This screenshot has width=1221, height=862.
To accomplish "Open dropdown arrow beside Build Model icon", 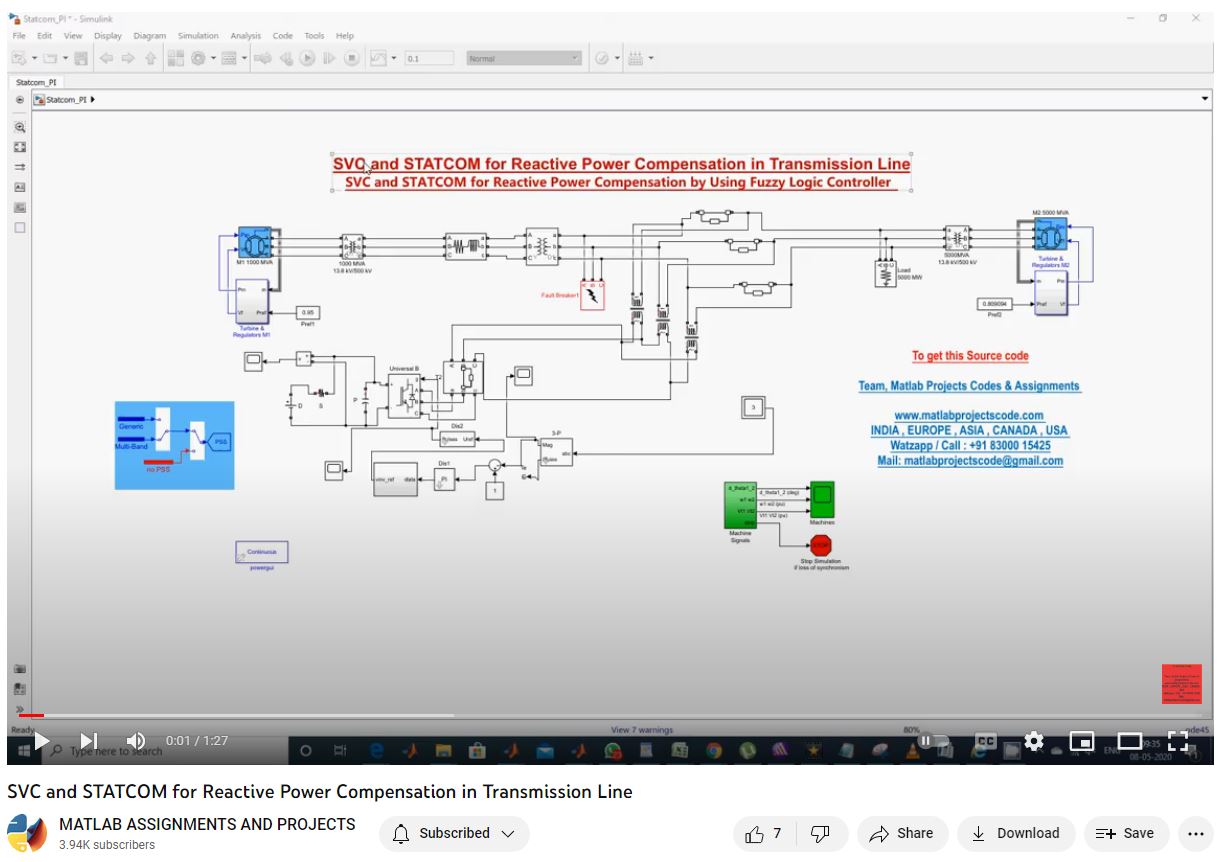I will [651, 59].
